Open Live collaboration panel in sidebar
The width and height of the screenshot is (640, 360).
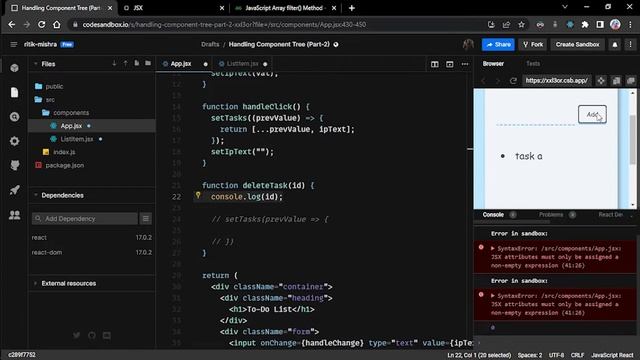(x=14, y=214)
